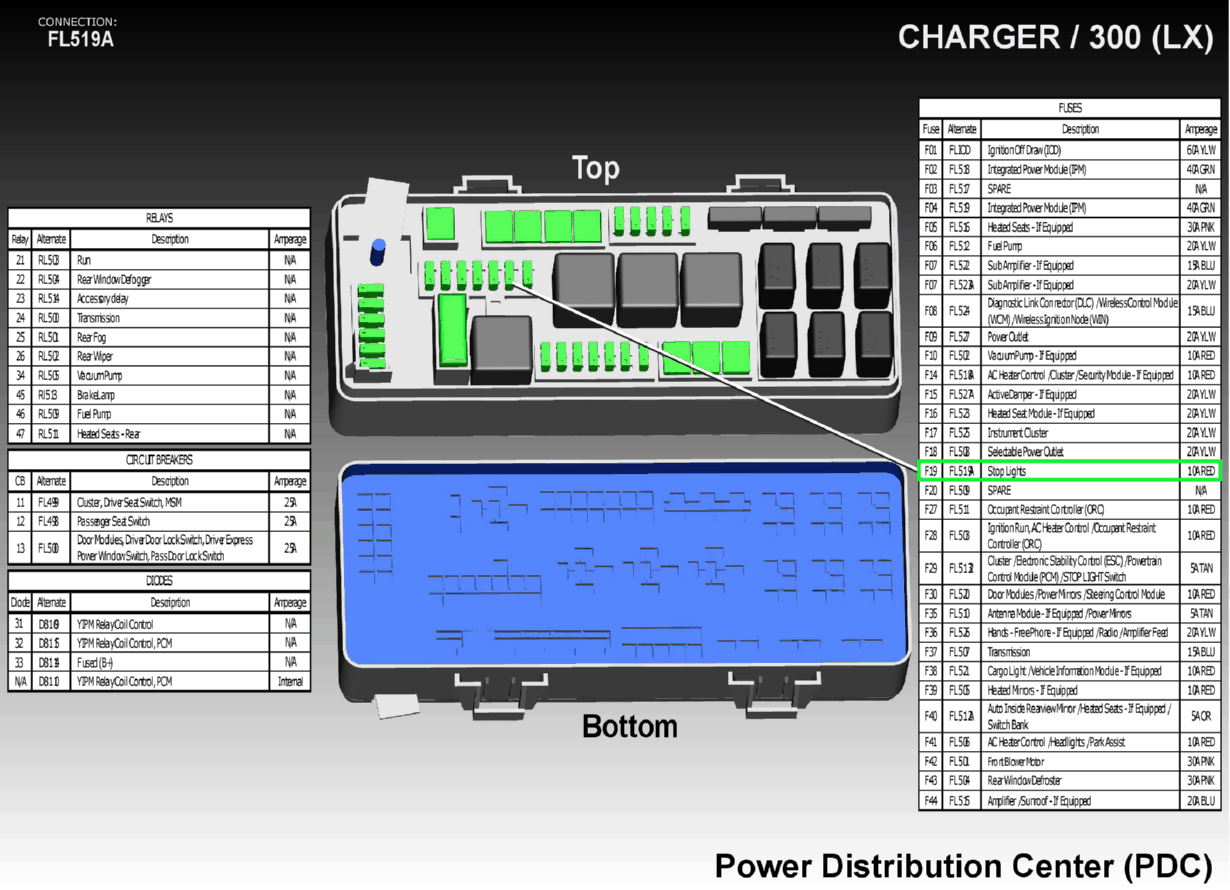Screen dimensions: 1230x890
Task: Click the 'Brake Lamp' relay 45
Action: coord(95,395)
